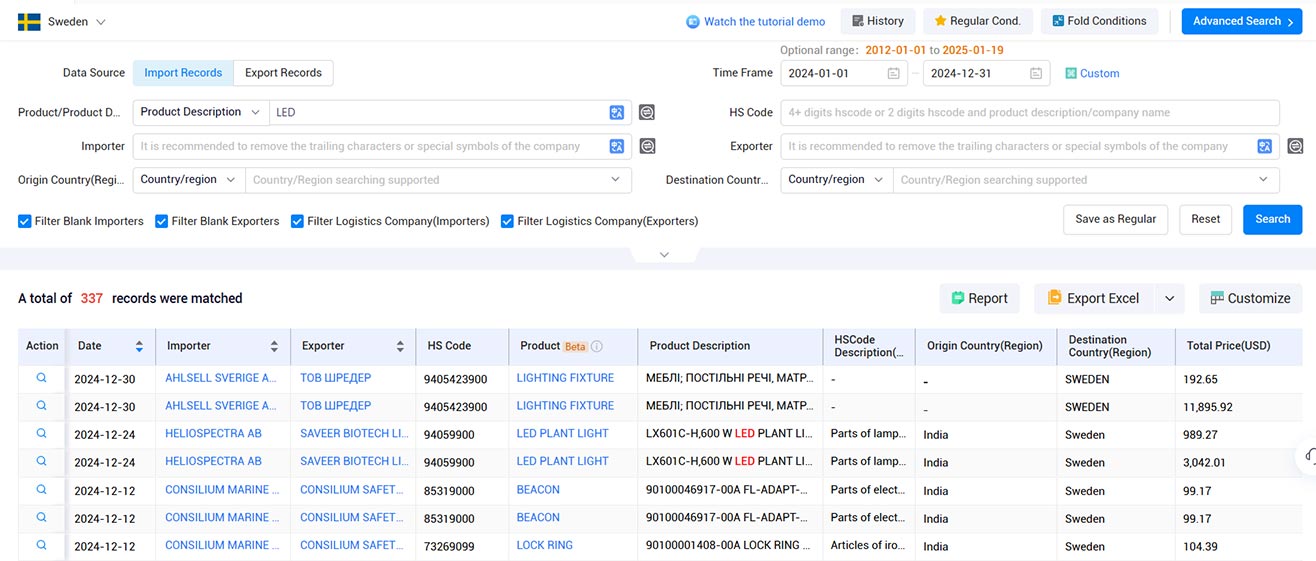Click the Report button
The width and height of the screenshot is (1316, 561).
pos(979,298)
